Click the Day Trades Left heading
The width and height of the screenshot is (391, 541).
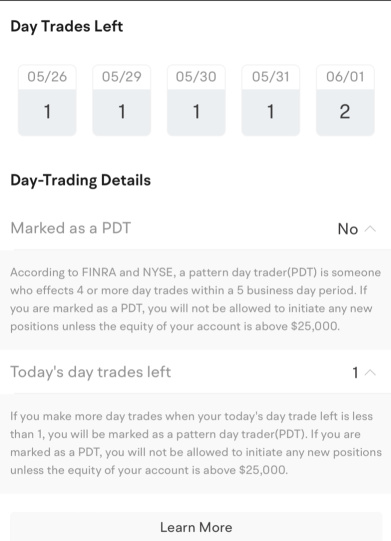pos(67,27)
